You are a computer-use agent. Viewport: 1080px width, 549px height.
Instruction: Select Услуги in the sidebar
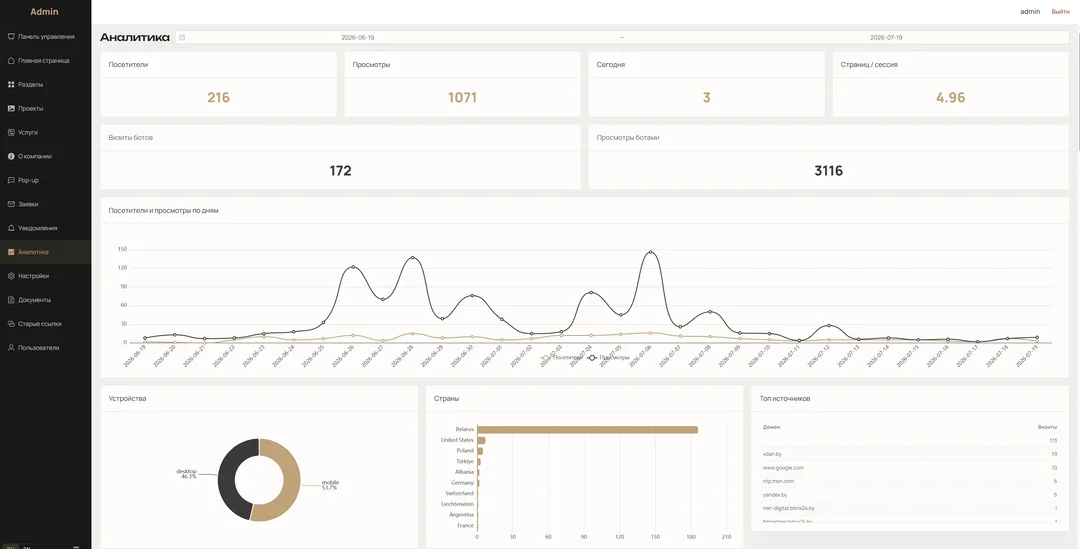point(45,132)
